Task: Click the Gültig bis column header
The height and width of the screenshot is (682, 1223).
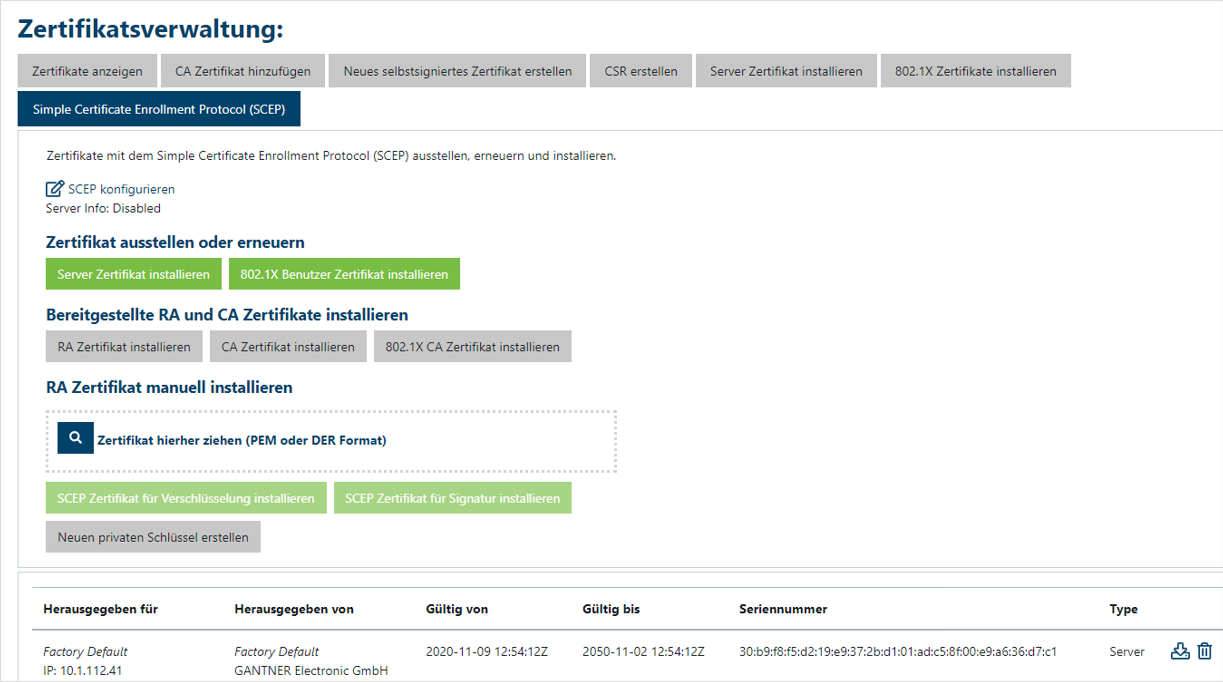Action: pyautogui.click(x=611, y=609)
